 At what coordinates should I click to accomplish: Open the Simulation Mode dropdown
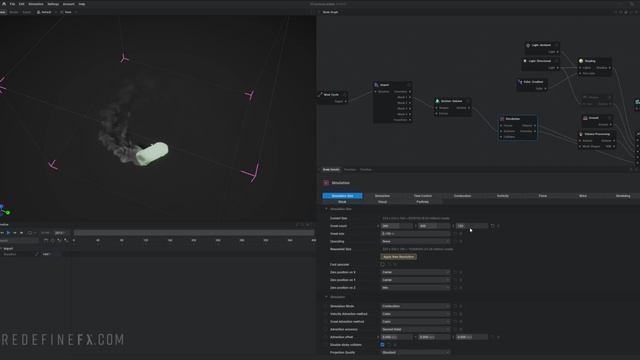point(415,306)
